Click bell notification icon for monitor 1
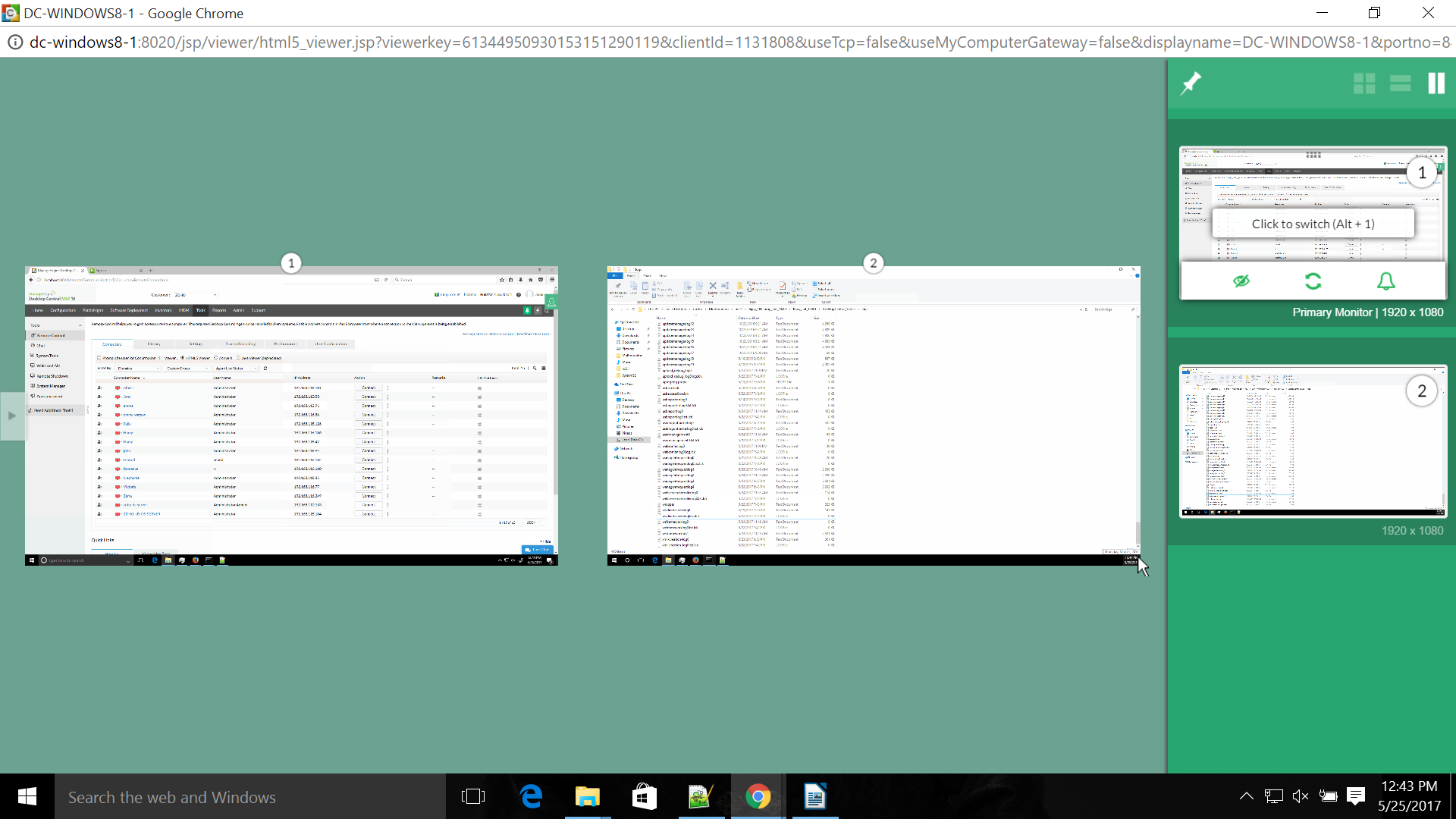The image size is (1456, 819). pyautogui.click(x=1385, y=281)
